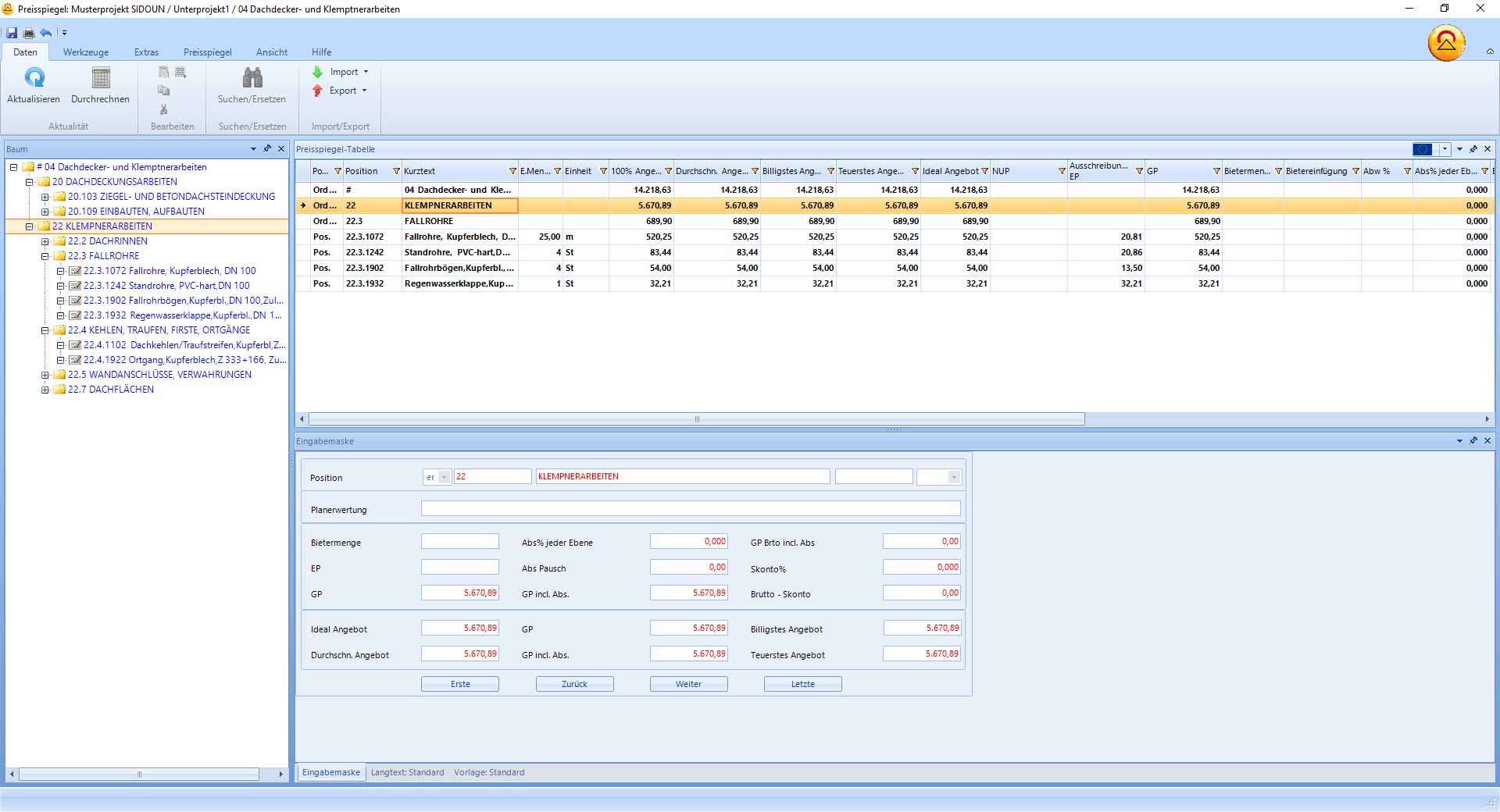Open Suchen/Ersetzen binoculars tool
The width and height of the screenshot is (1500, 812).
click(252, 78)
